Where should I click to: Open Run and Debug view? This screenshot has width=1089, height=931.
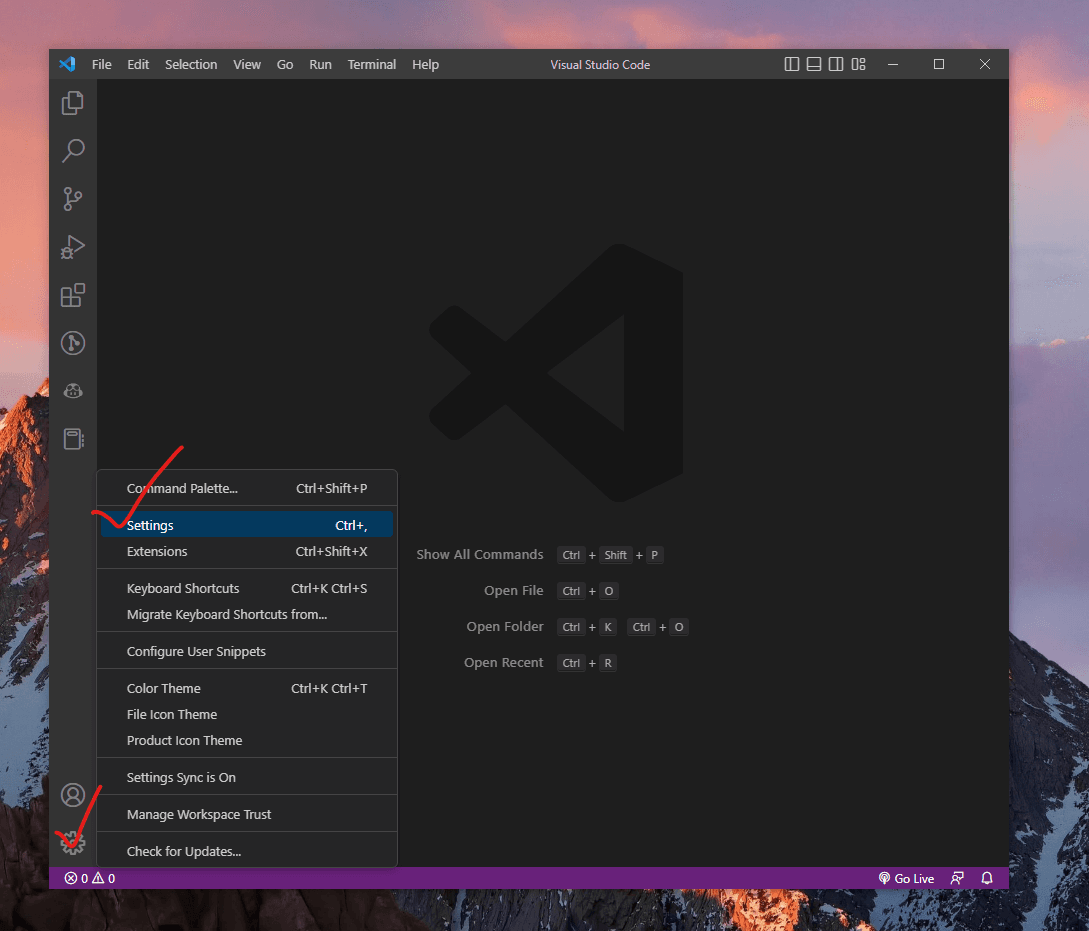73,247
